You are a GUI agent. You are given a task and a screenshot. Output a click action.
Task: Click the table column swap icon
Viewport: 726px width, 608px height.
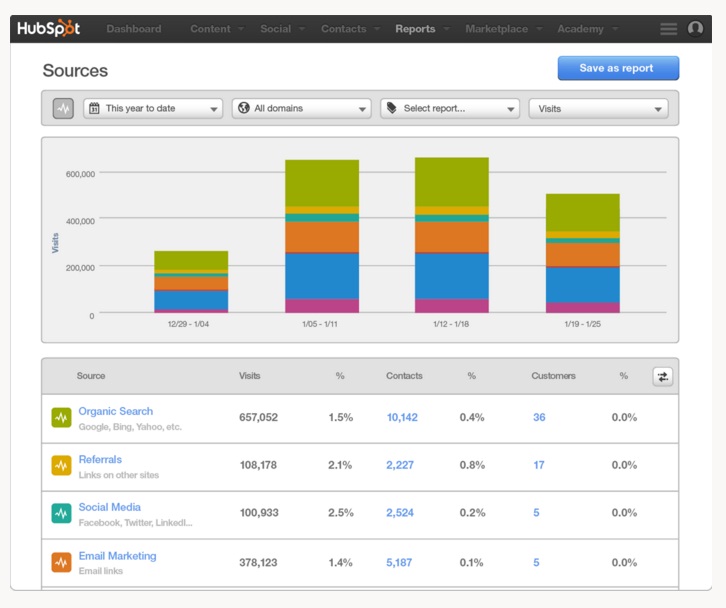[x=663, y=376]
